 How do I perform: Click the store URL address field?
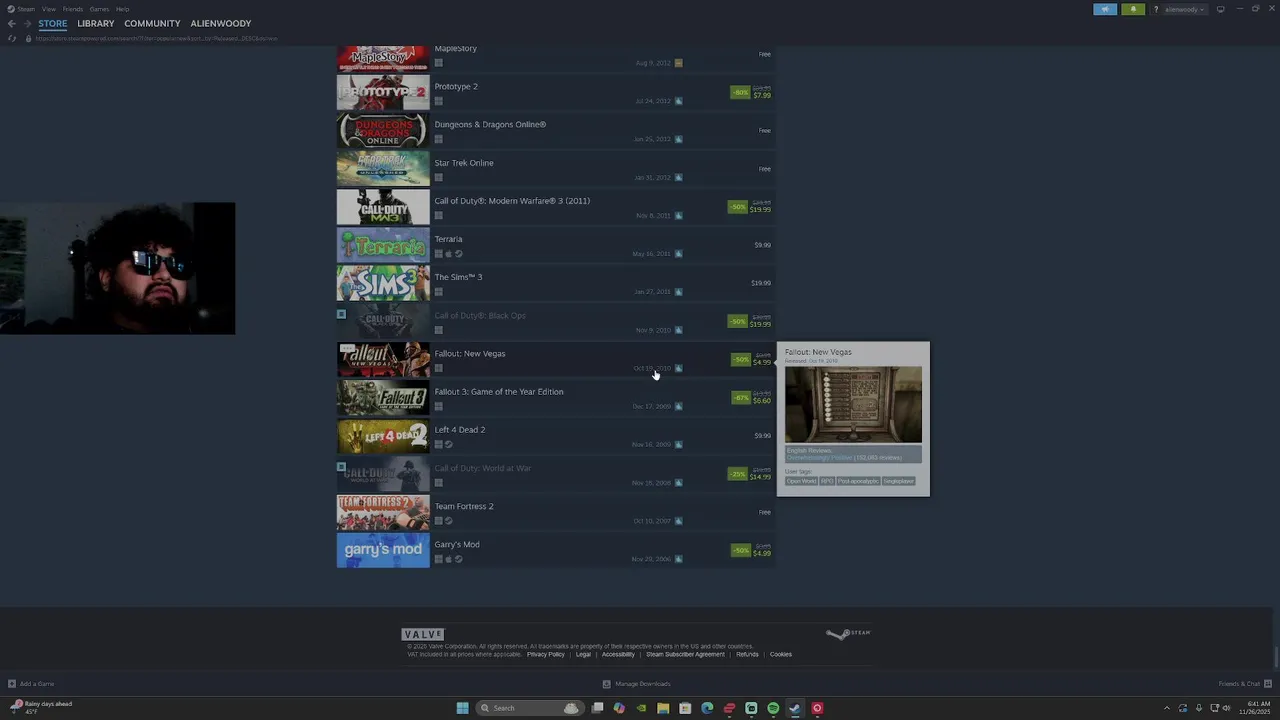click(155, 38)
